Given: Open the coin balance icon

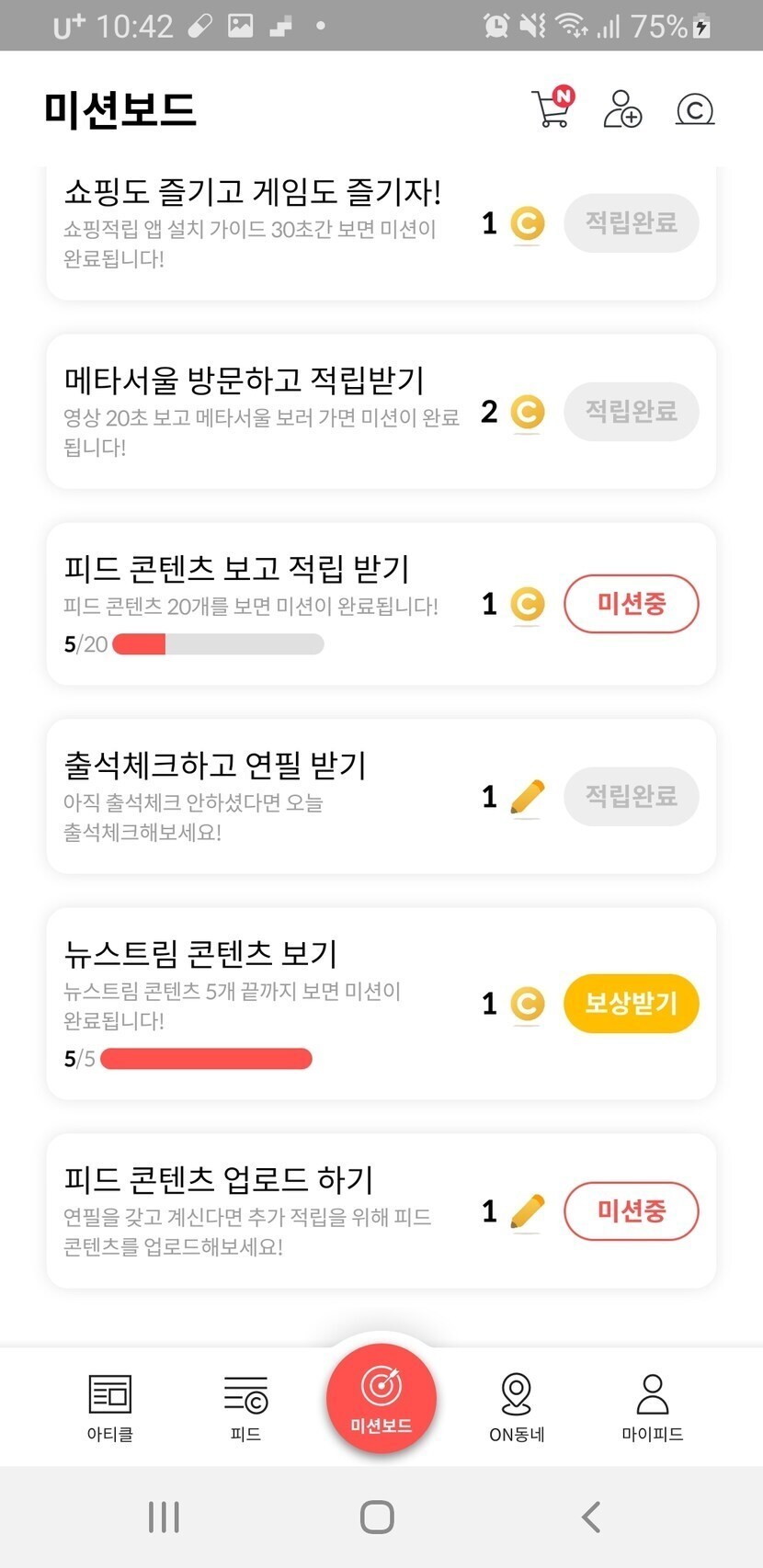Looking at the screenshot, I should pos(695,109).
